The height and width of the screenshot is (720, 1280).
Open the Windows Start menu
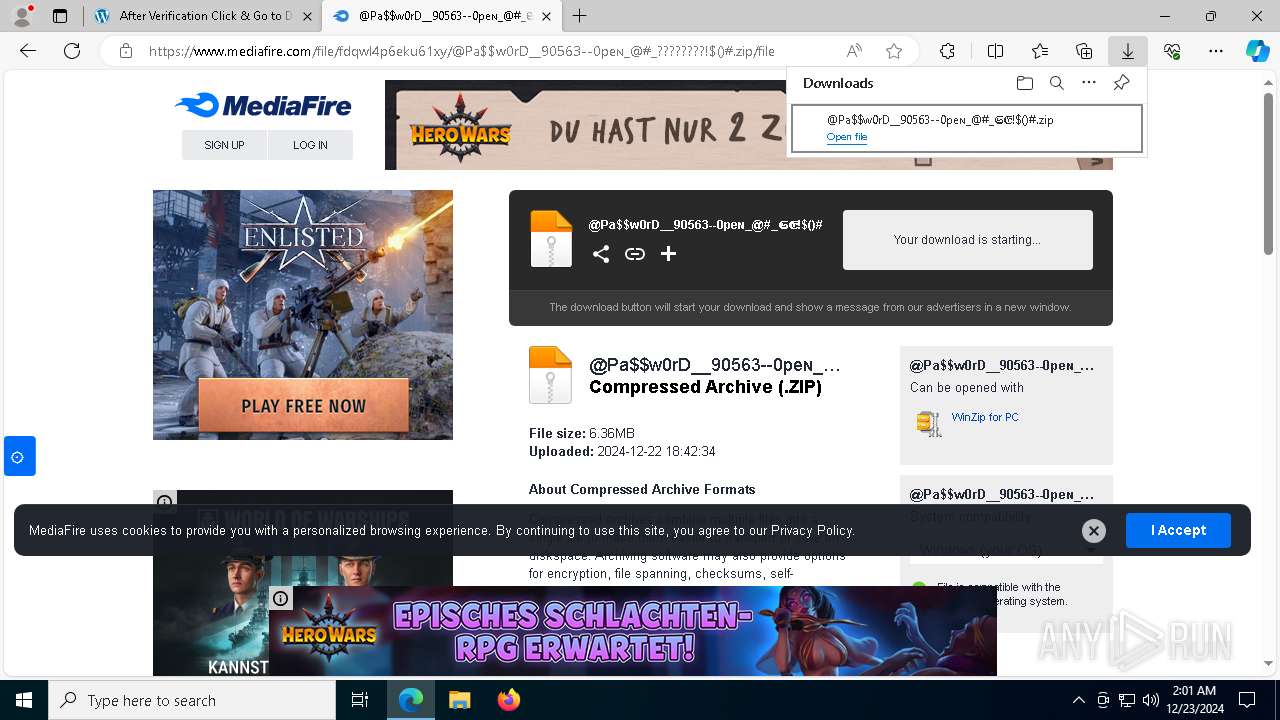24,700
